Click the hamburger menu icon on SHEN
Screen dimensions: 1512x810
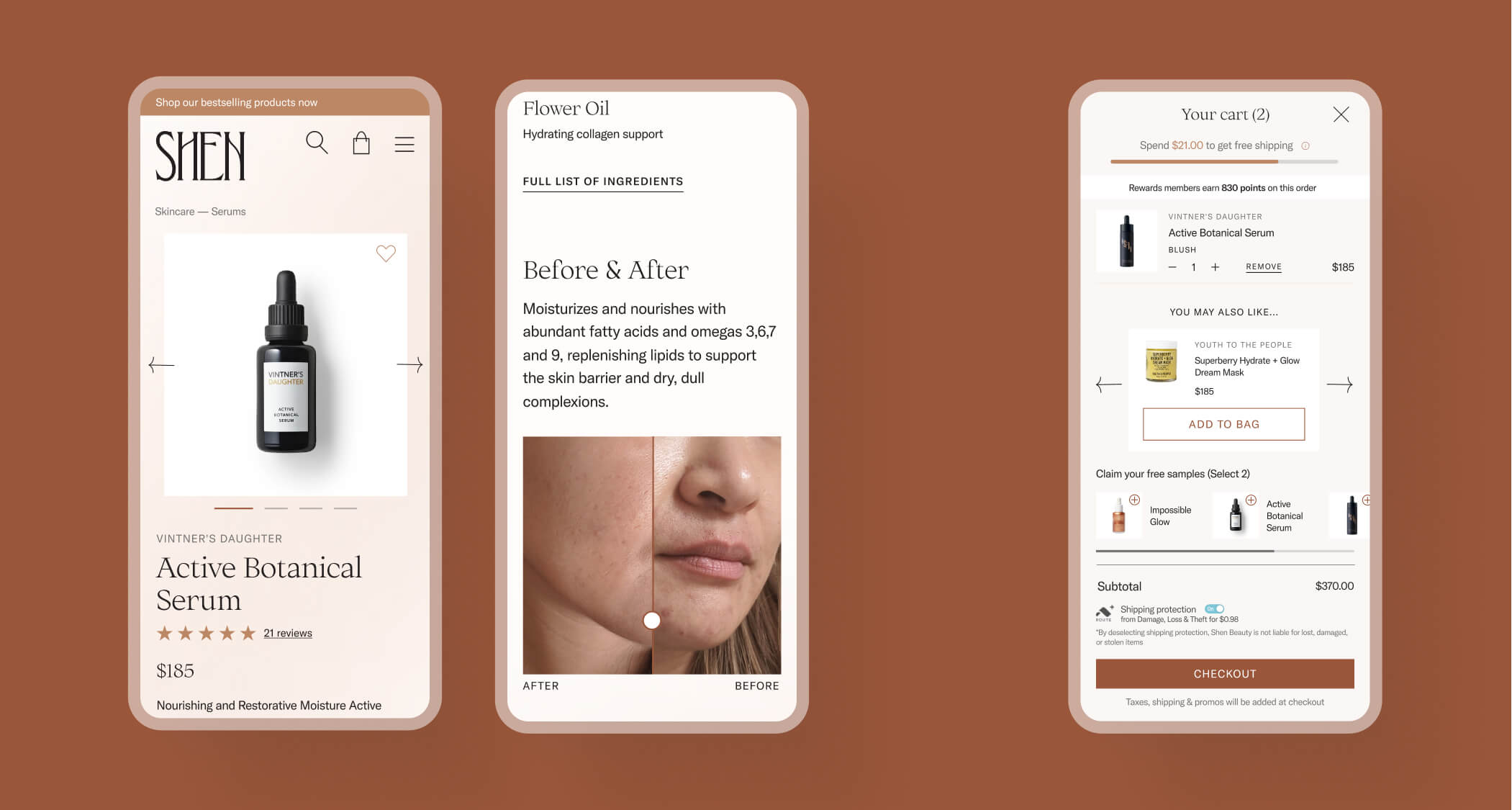(x=403, y=142)
